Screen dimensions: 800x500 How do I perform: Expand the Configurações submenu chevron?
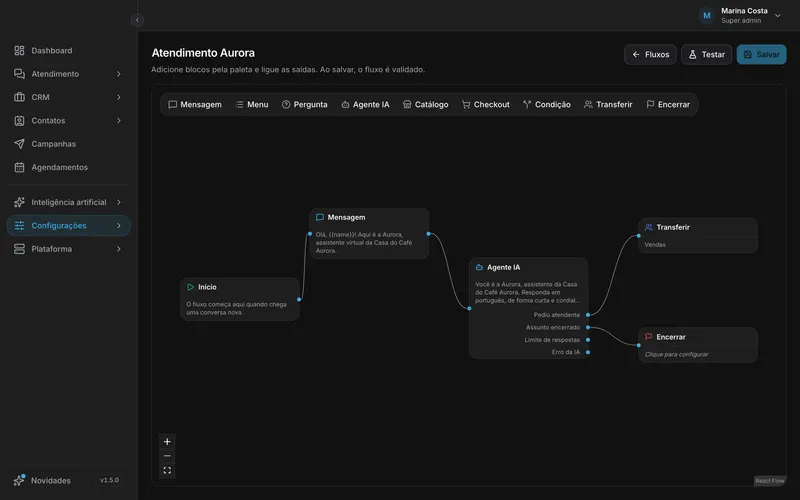(x=118, y=226)
